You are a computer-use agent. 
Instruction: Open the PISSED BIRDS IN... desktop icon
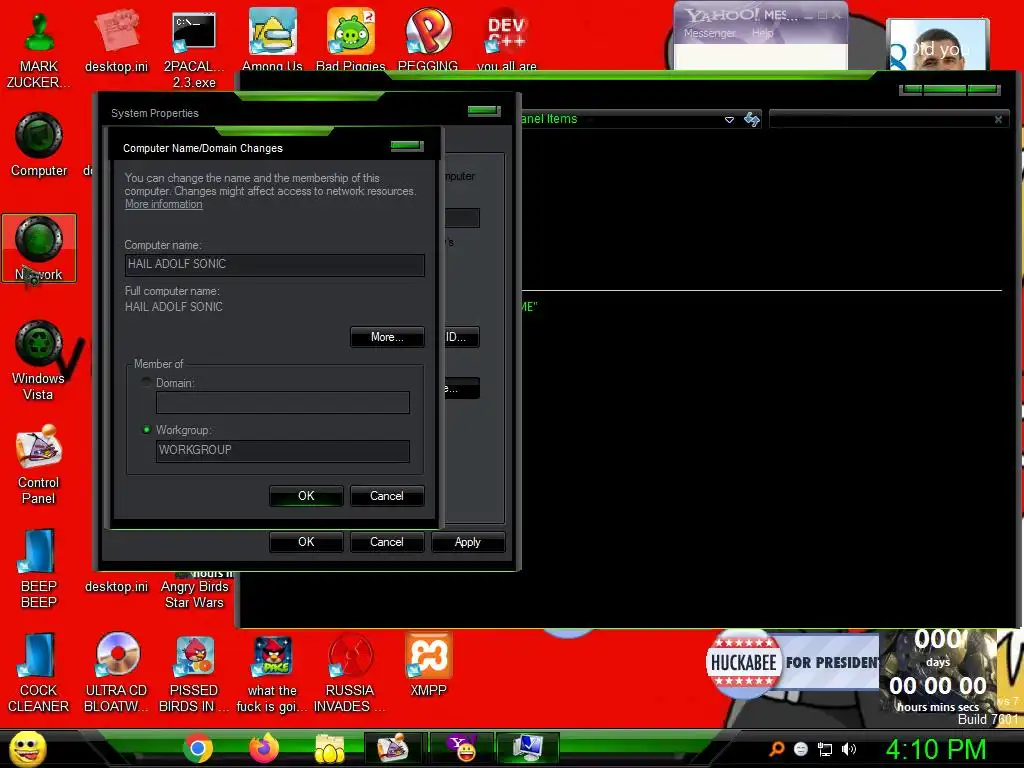point(194,673)
